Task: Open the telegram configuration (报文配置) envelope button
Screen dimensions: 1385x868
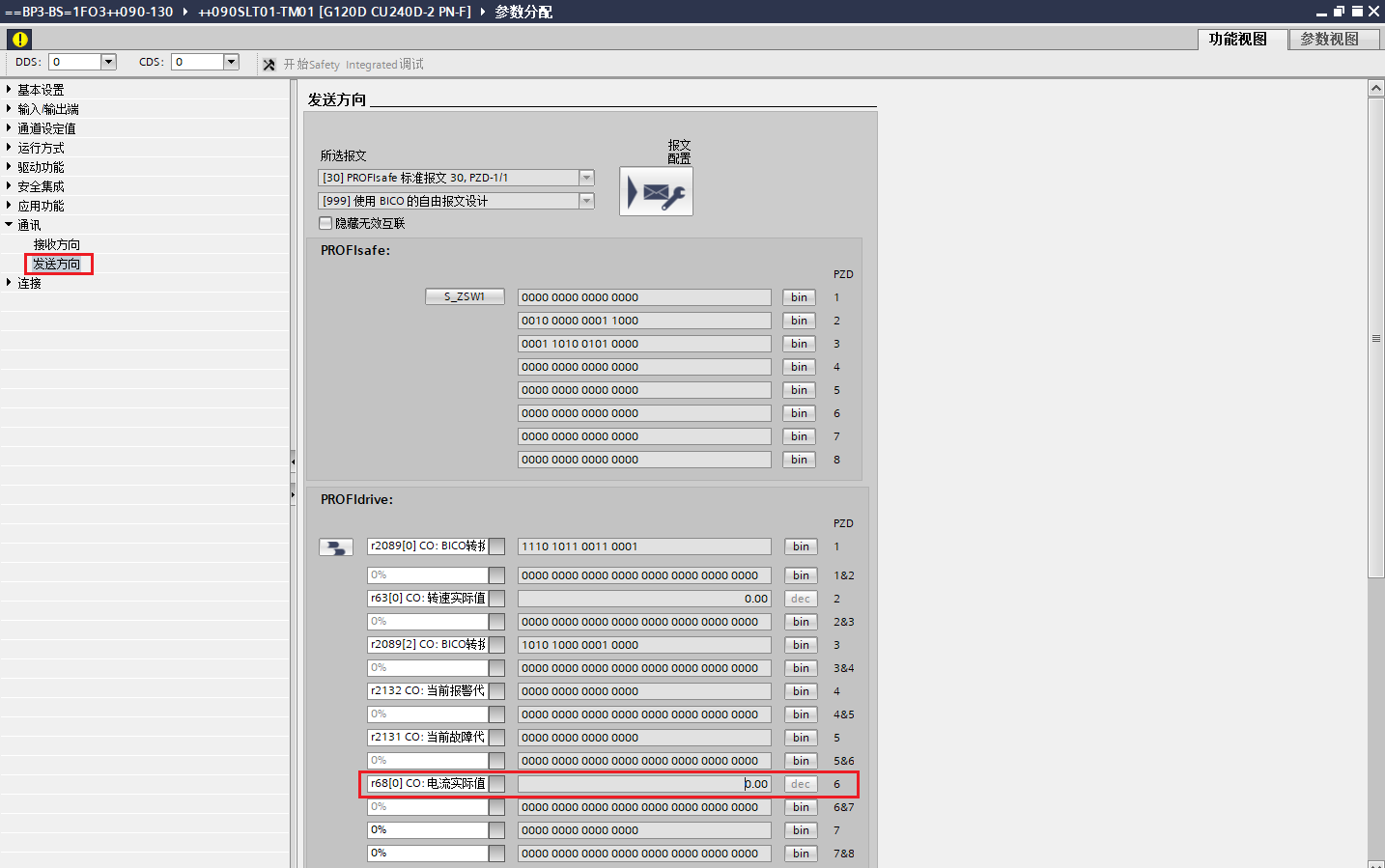Action: pyautogui.click(x=656, y=191)
